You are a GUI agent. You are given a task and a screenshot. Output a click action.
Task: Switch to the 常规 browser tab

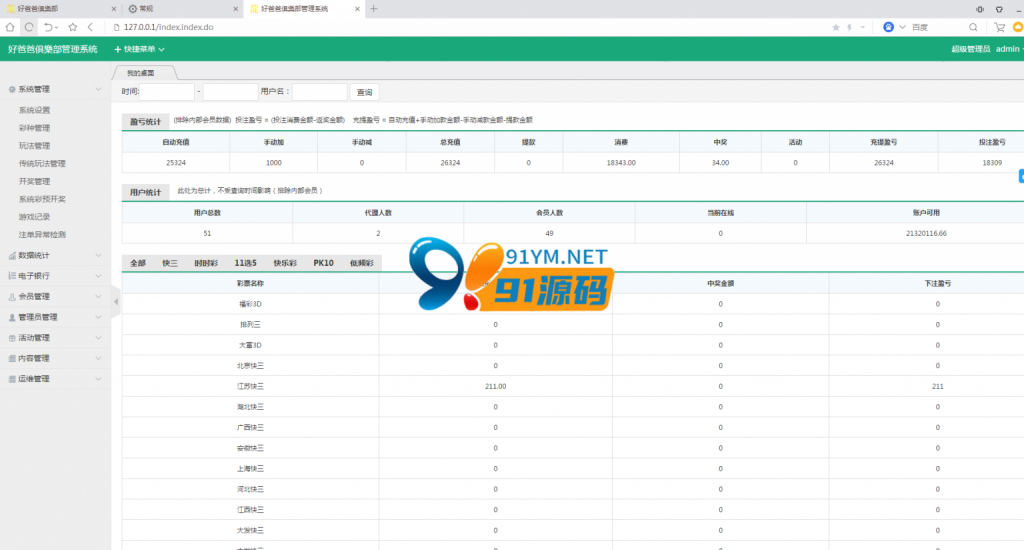(183, 8)
